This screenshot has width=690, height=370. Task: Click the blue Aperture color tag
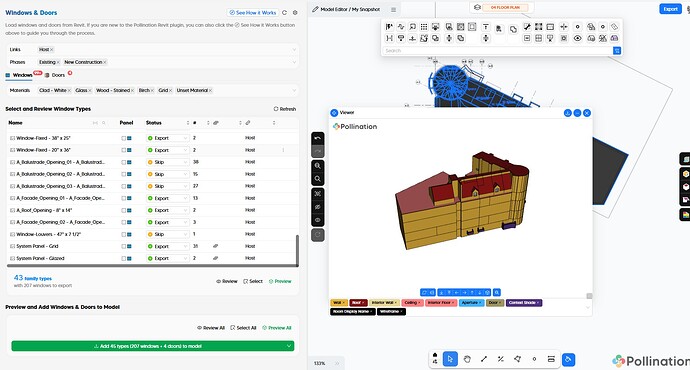click(x=471, y=303)
